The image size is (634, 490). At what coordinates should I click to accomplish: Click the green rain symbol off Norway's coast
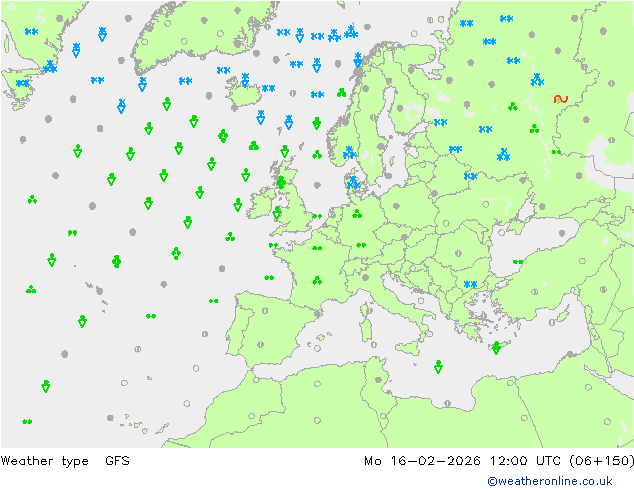click(341, 93)
